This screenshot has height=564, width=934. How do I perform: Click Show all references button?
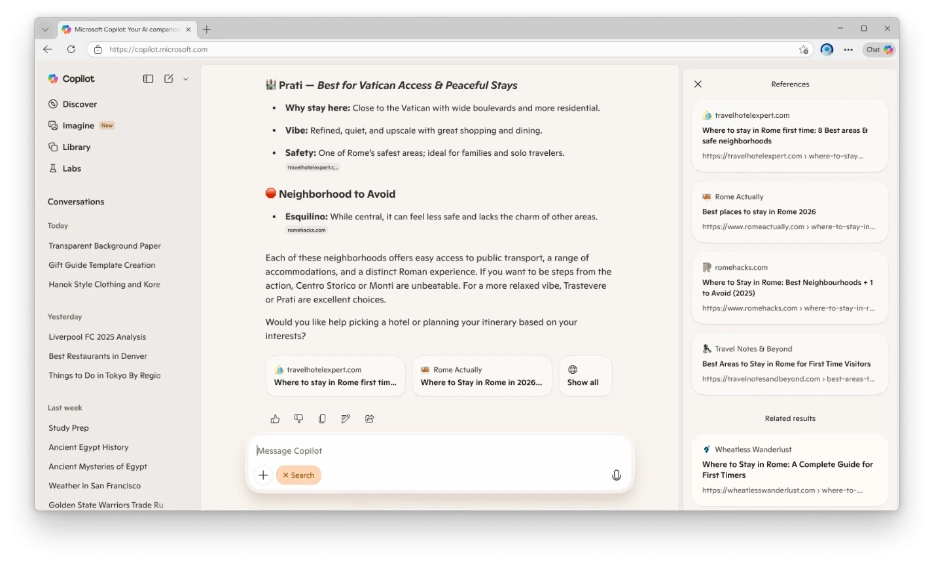584,376
